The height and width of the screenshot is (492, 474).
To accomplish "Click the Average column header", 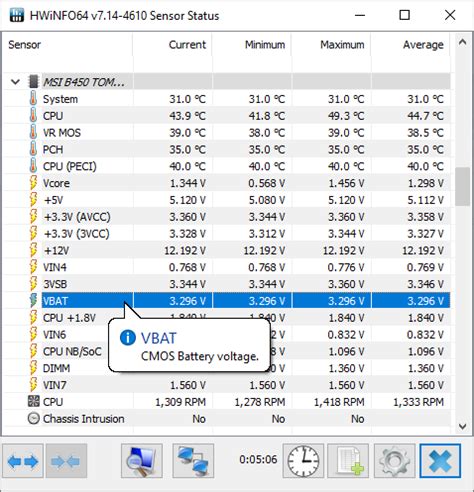I will [423, 44].
